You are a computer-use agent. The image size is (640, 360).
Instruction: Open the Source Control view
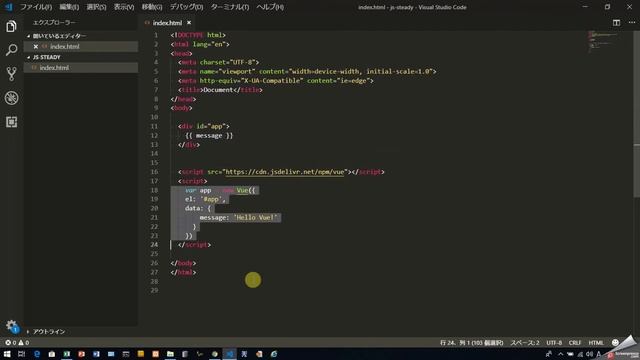tap(11, 74)
